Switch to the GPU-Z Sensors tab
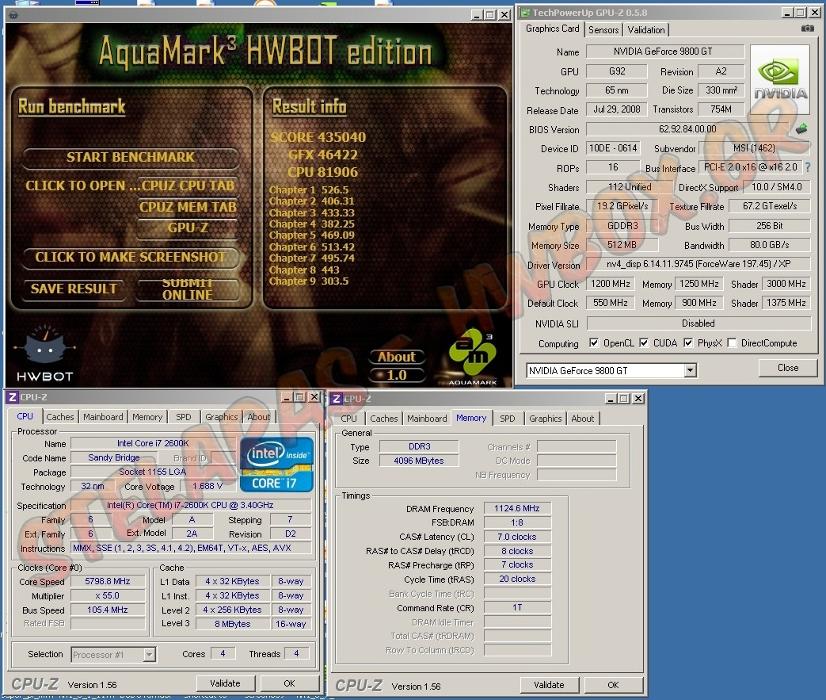The image size is (826, 700). [603, 30]
